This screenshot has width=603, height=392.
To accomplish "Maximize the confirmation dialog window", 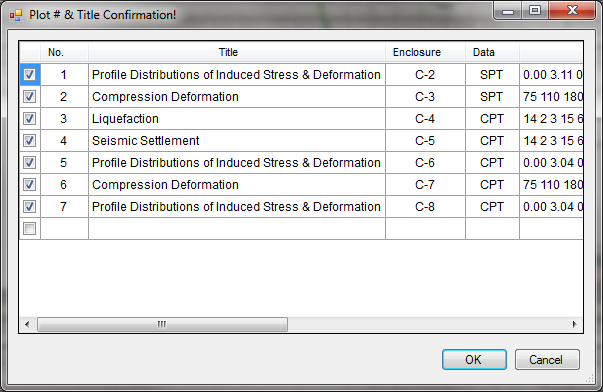I will click(x=535, y=10).
